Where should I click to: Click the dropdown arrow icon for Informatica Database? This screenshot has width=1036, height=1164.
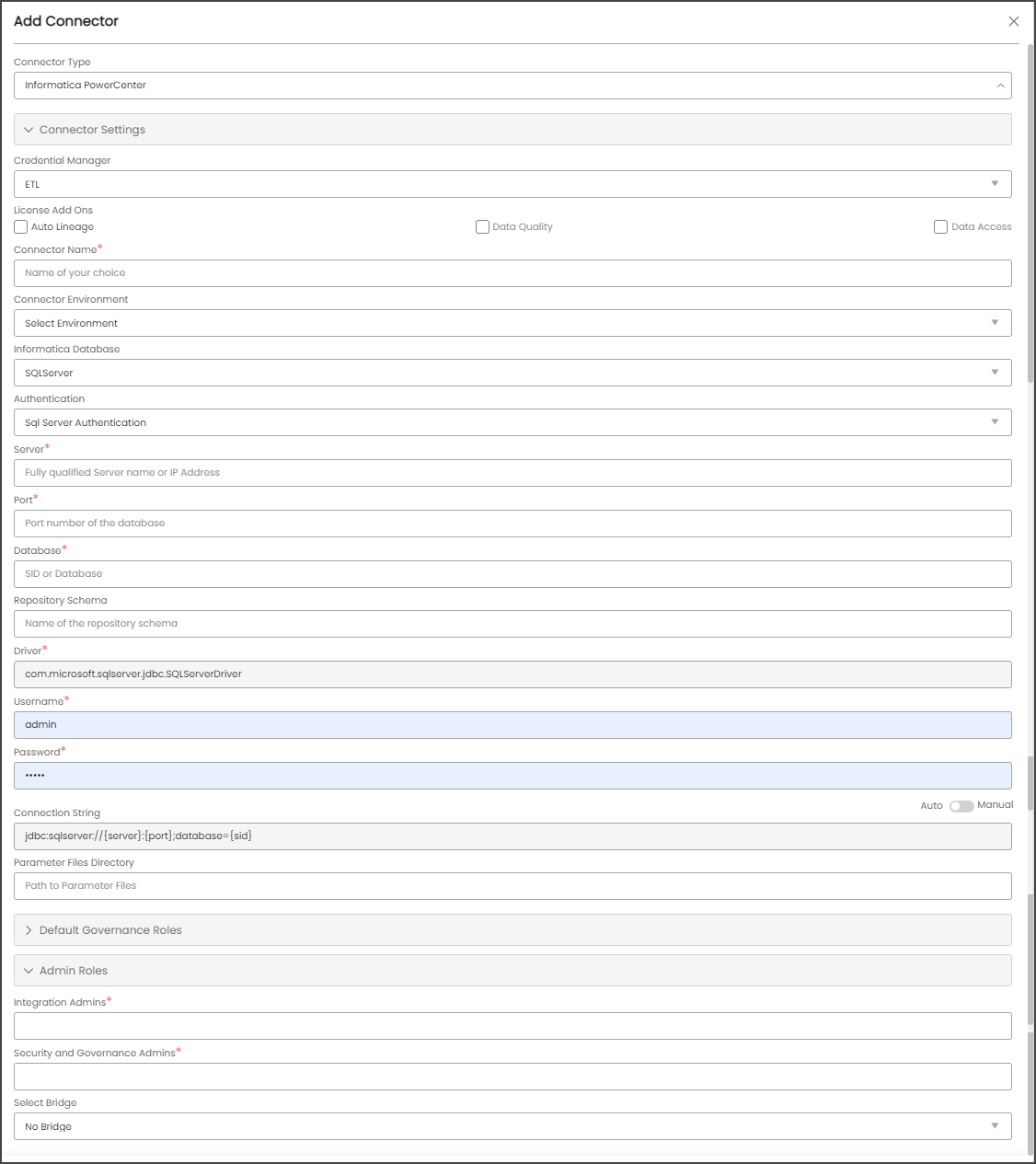point(995,373)
